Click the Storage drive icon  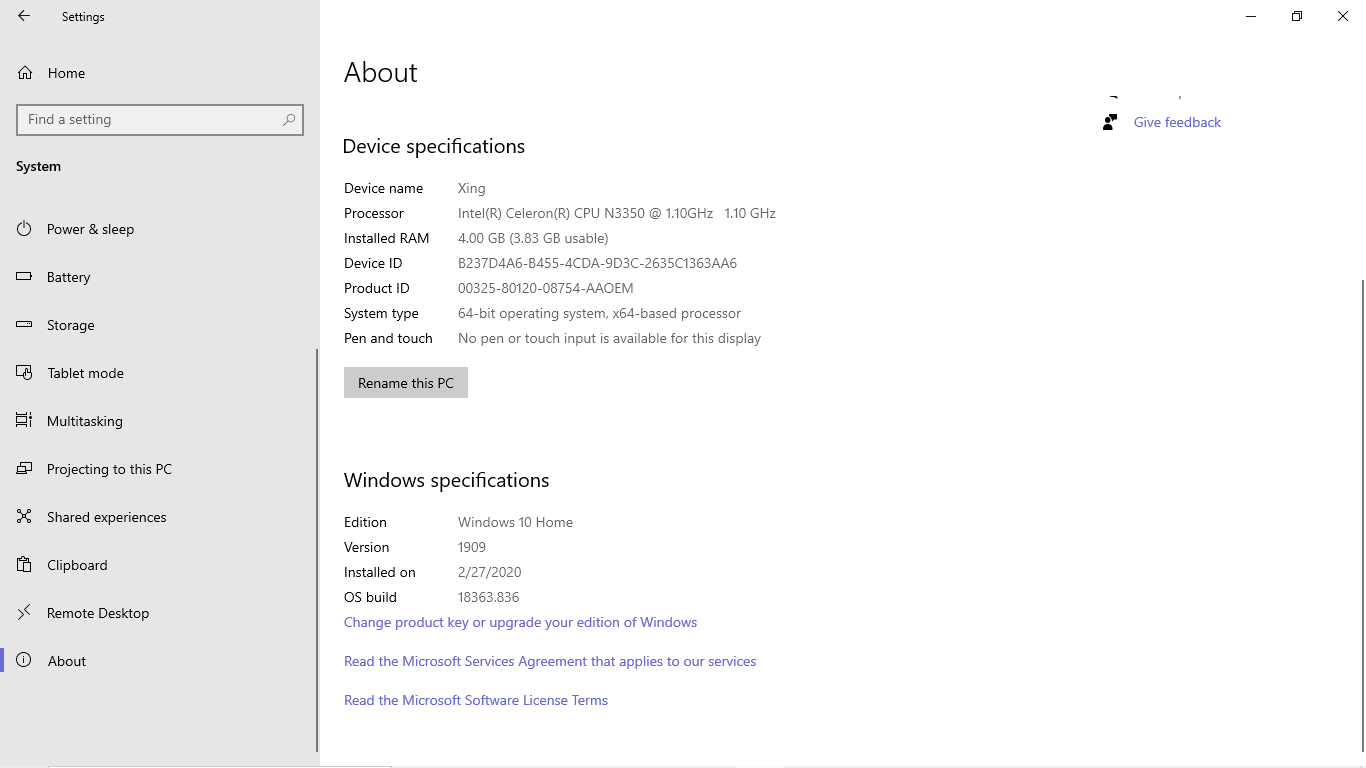[24, 325]
